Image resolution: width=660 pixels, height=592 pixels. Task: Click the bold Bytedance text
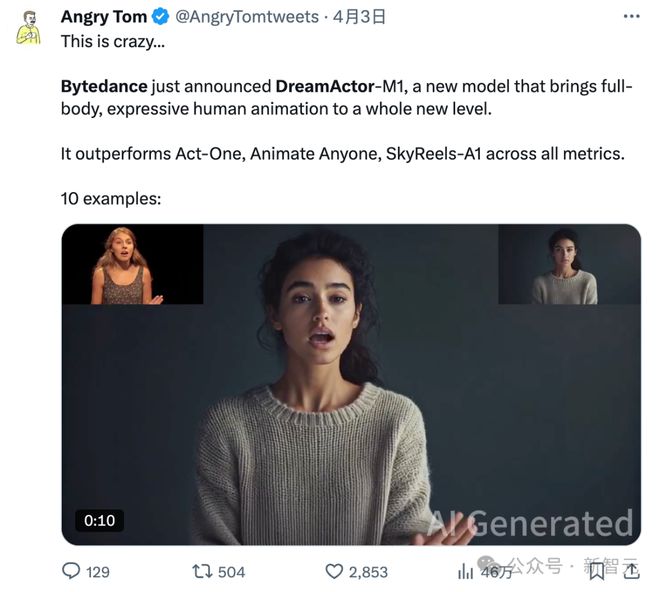click(x=104, y=87)
